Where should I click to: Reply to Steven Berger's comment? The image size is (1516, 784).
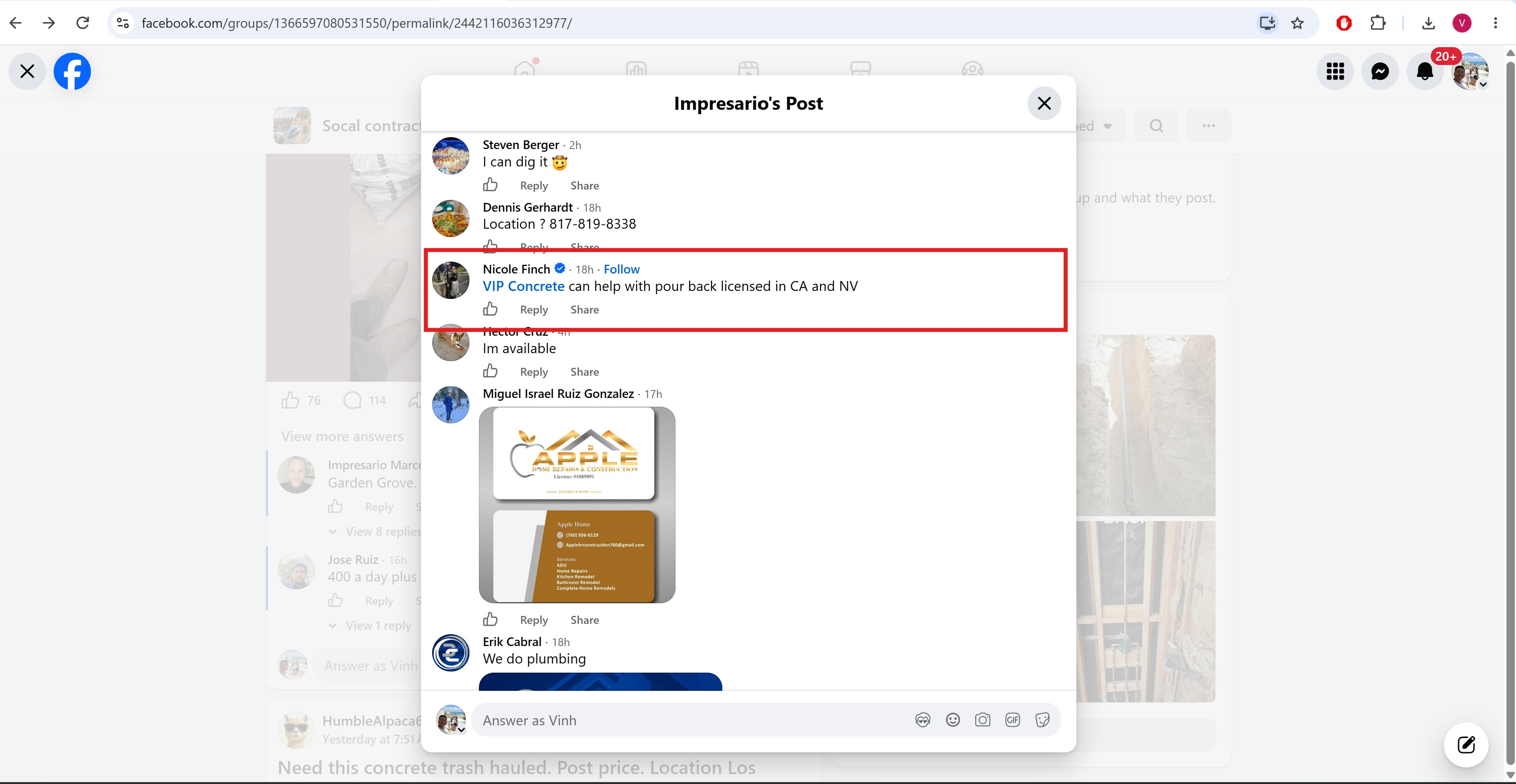tap(534, 185)
